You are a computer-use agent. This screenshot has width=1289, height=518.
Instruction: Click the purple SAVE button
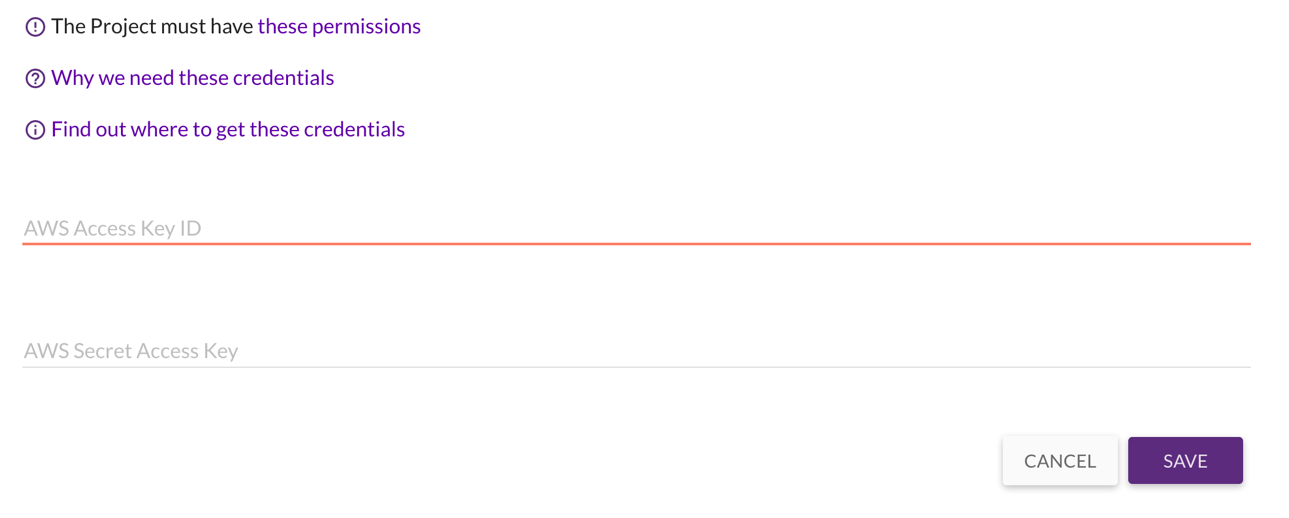pyautogui.click(x=1185, y=461)
